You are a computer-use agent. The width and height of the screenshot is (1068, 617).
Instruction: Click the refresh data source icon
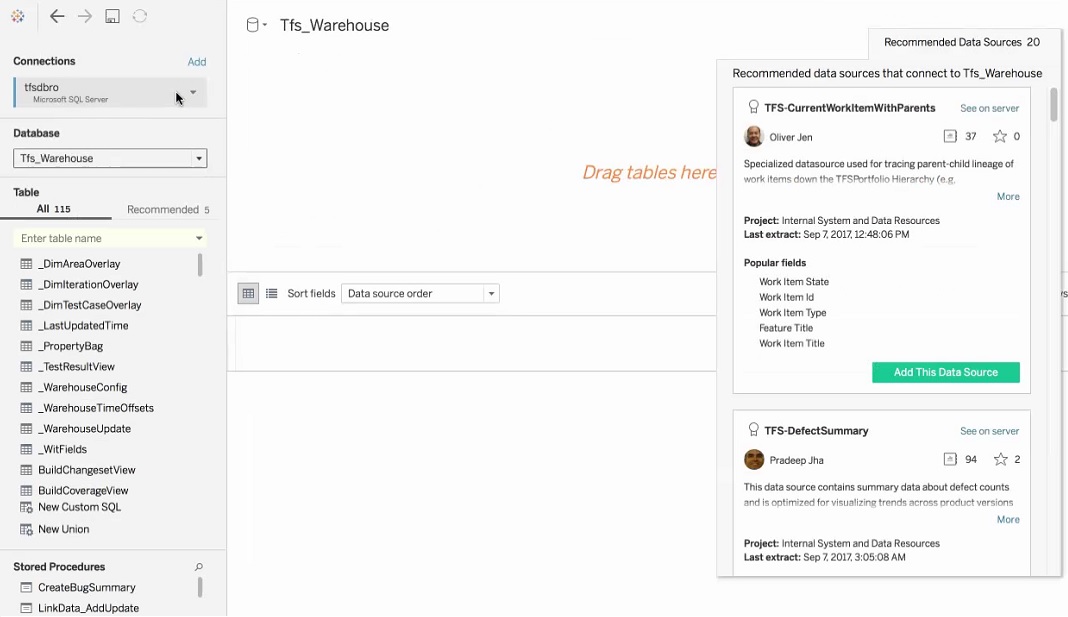click(x=140, y=17)
